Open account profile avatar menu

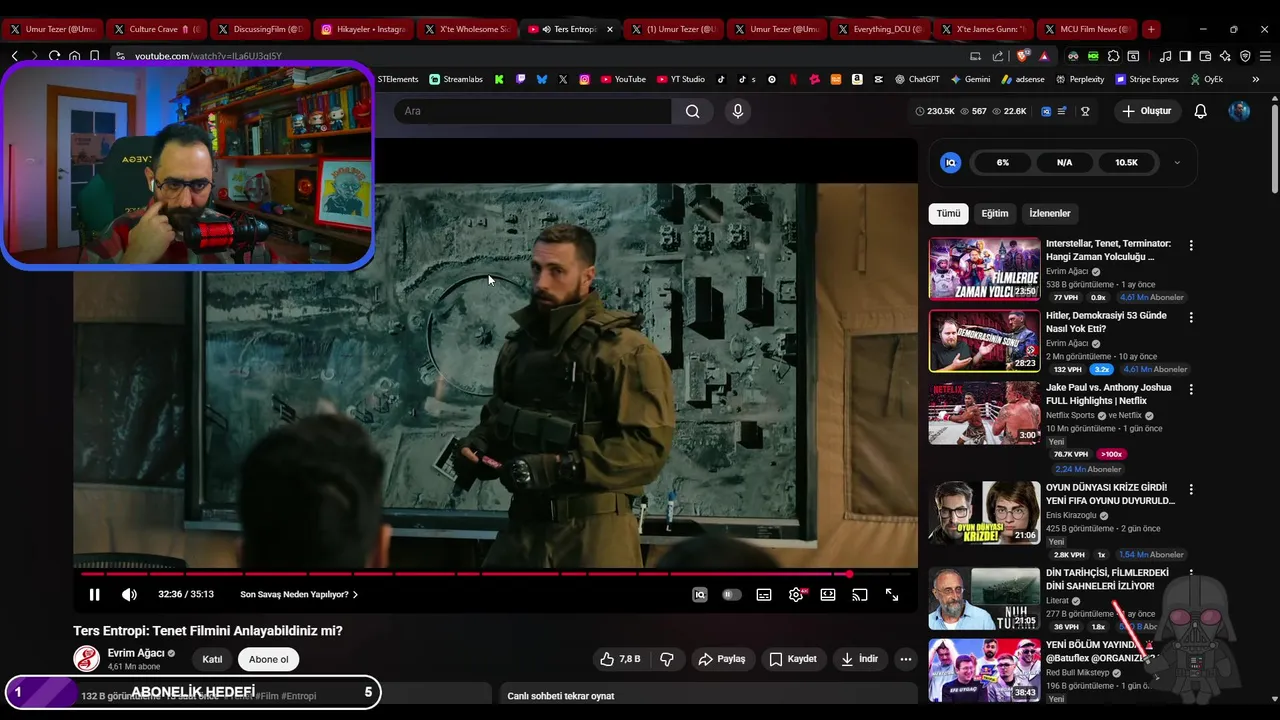(x=1239, y=111)
